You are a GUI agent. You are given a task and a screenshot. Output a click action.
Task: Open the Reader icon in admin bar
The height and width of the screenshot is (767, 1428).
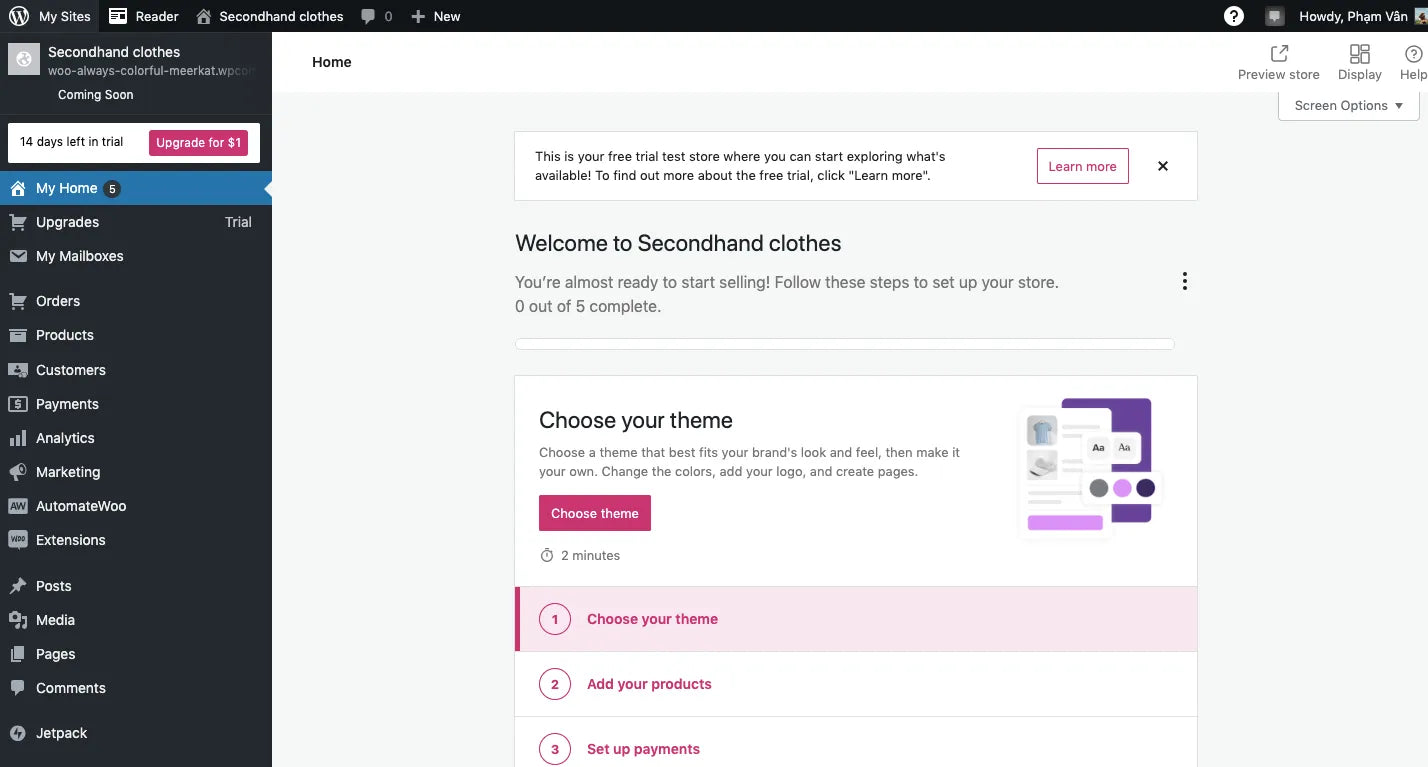(x=118, y=16)
